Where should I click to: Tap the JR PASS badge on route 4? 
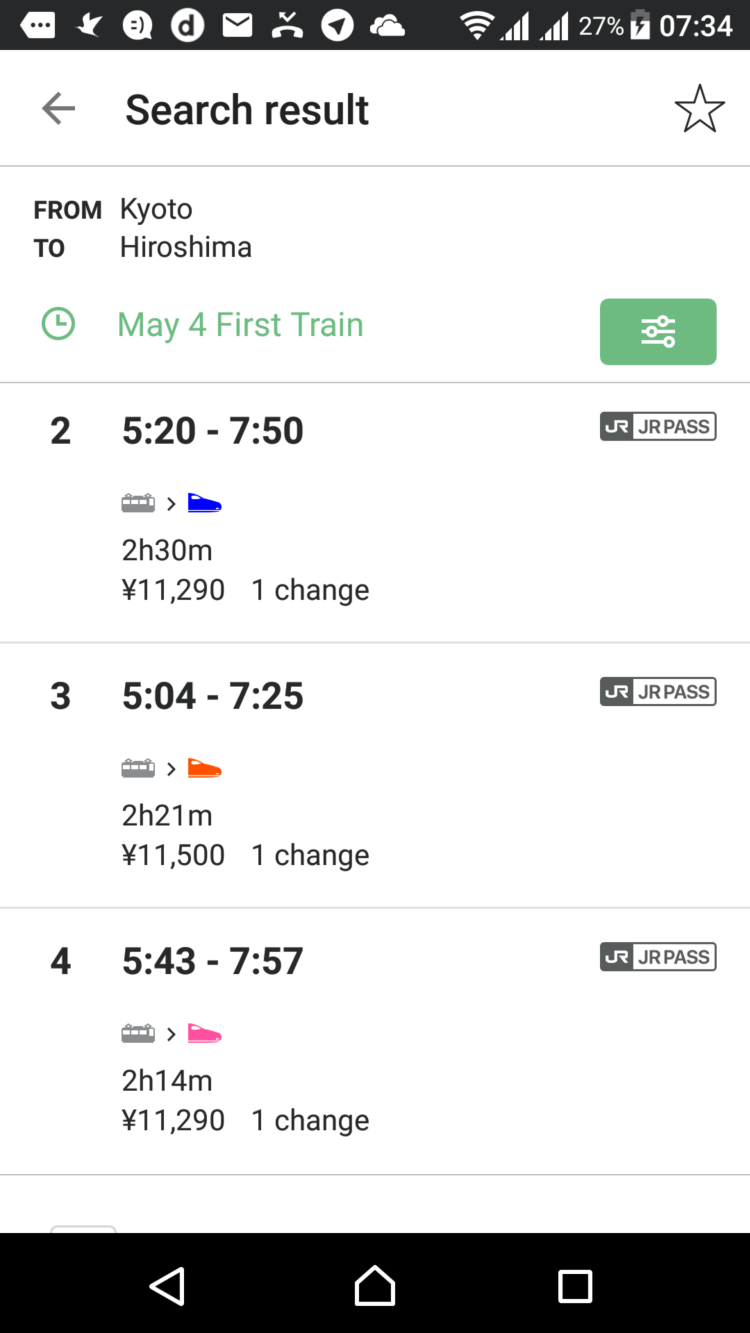coord(658,957)
